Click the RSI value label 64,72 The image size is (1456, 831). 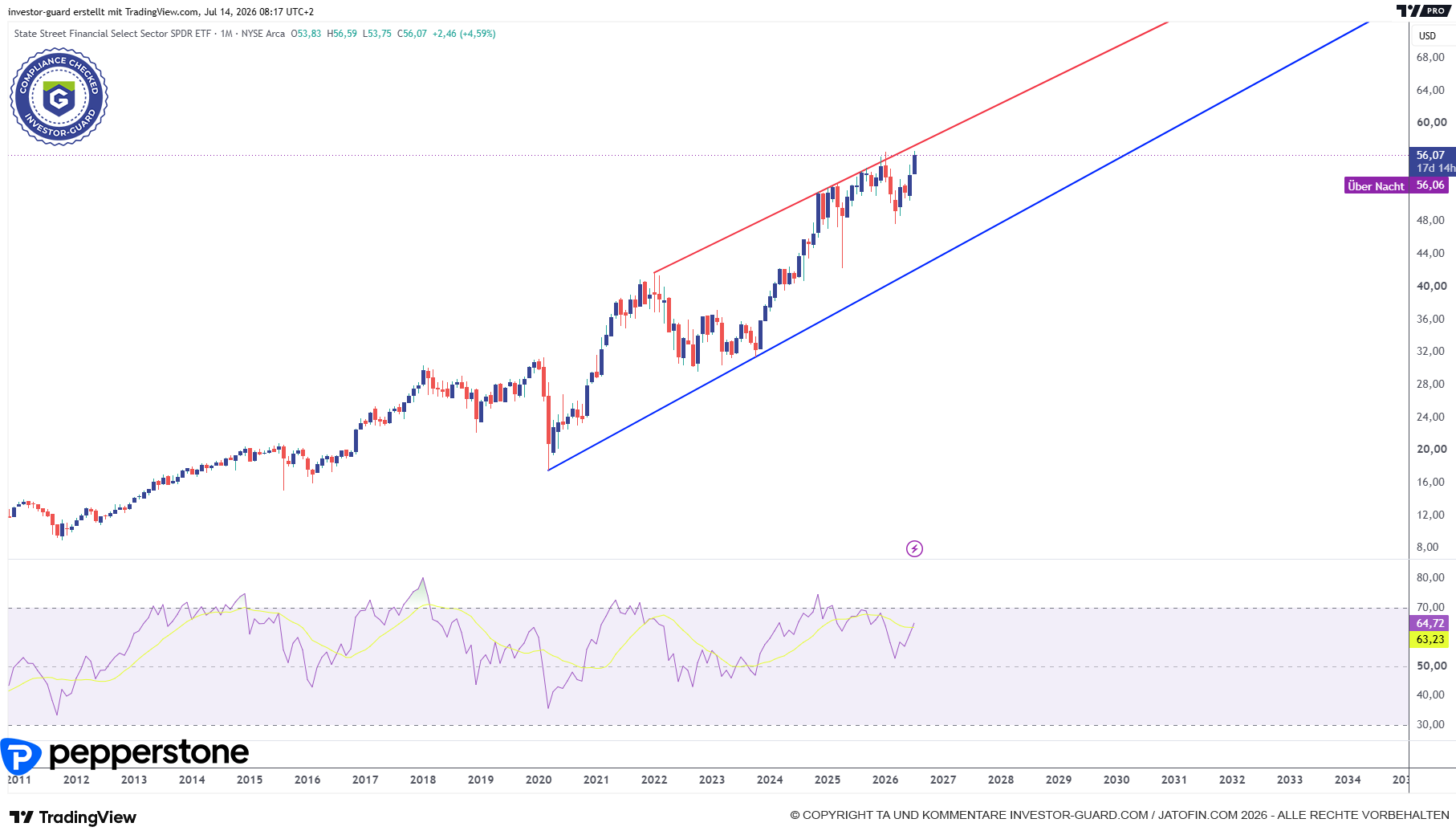tap(1430, 623)
